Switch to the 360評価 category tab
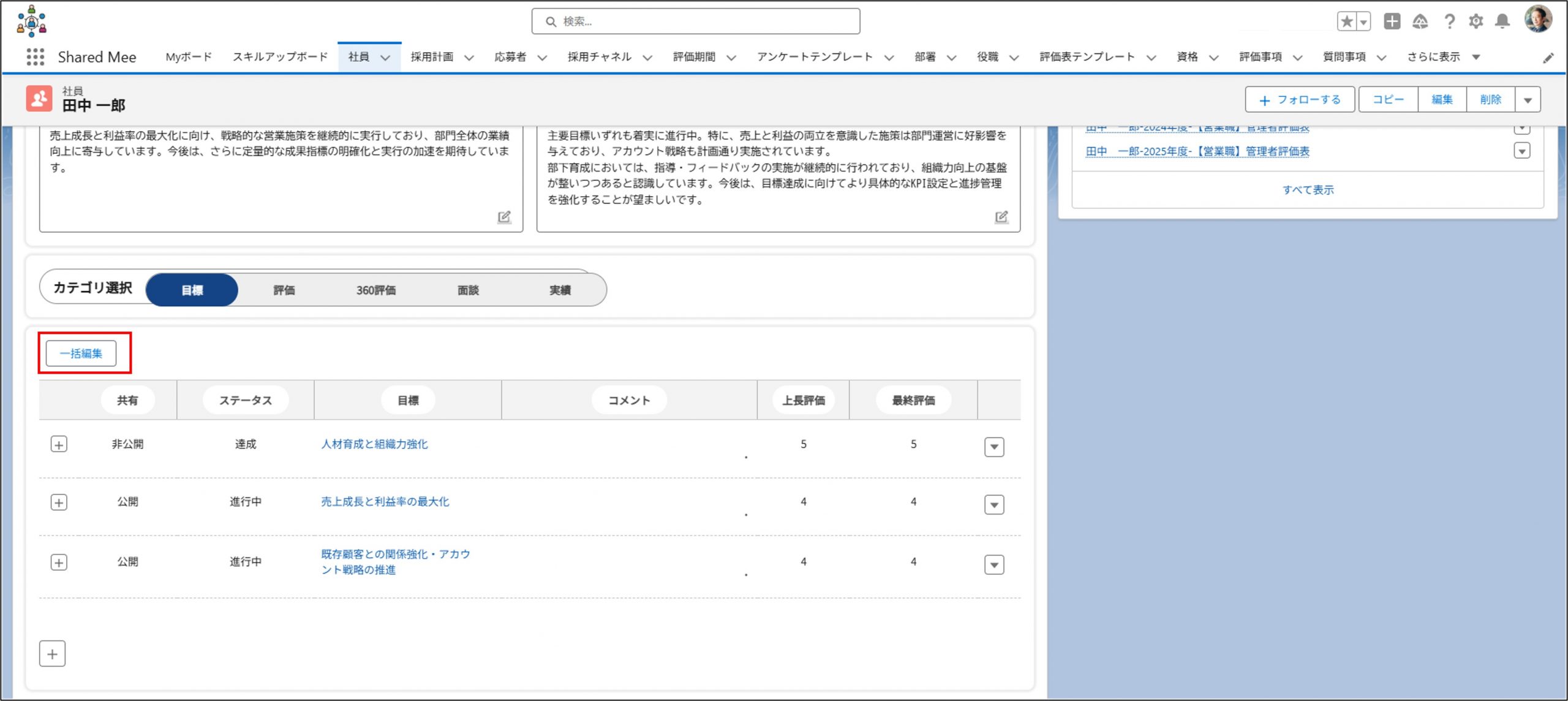This screenshot has height=701, width=1568. point(375,290)
